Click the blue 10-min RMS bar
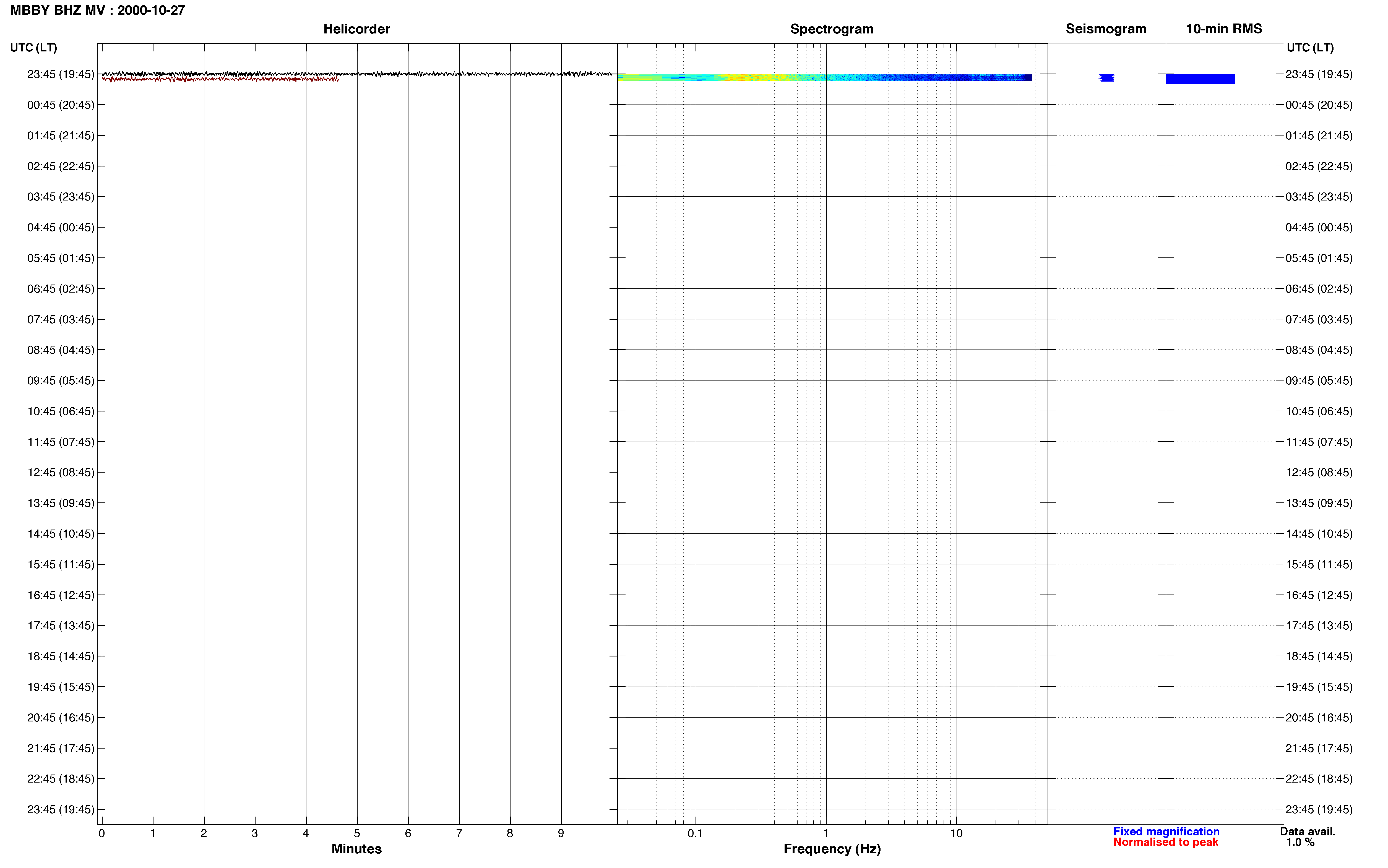The width and height of the screenshot is (1388, 868). [x=1200, y=79]
